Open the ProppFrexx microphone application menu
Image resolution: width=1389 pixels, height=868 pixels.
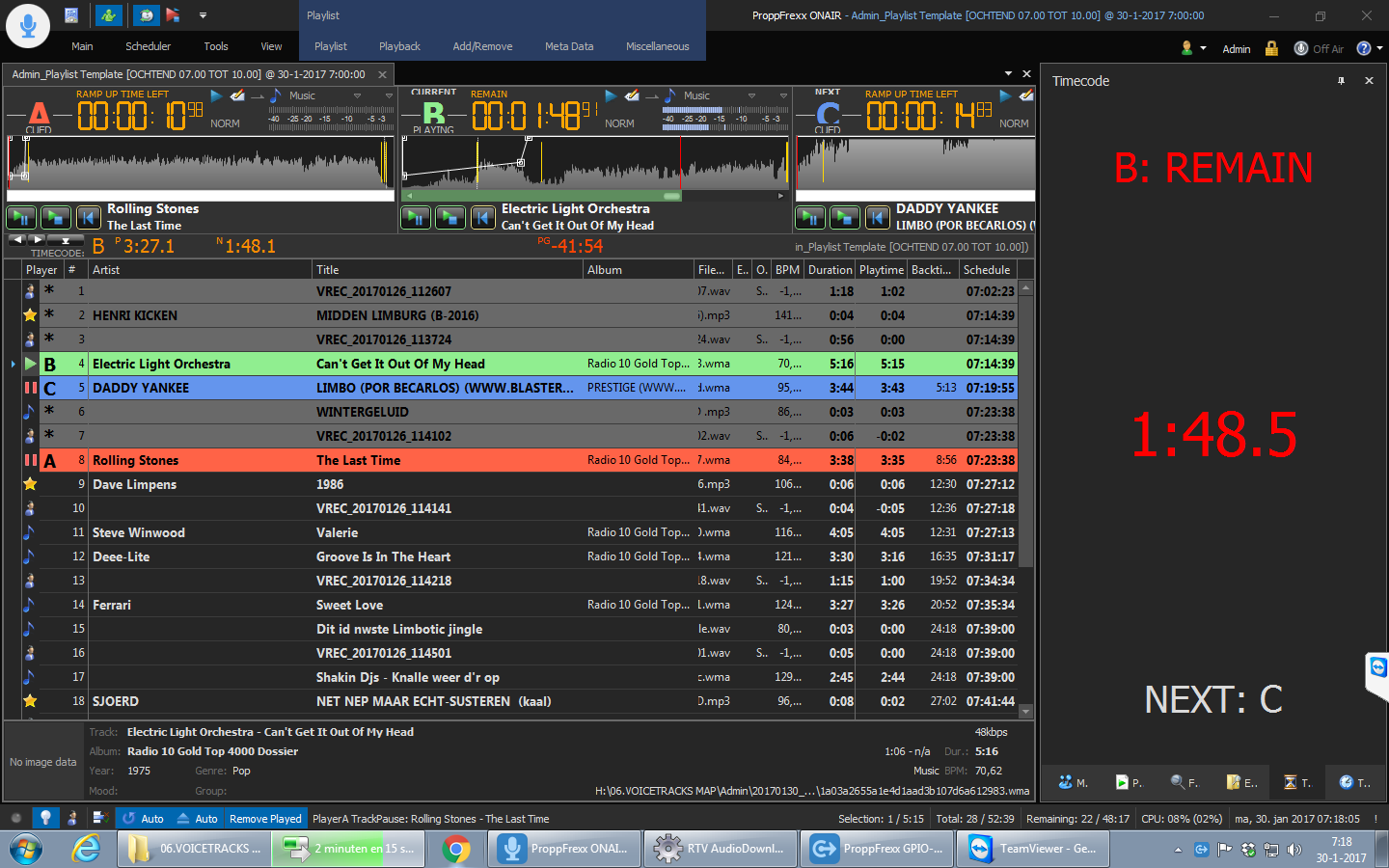28,26
